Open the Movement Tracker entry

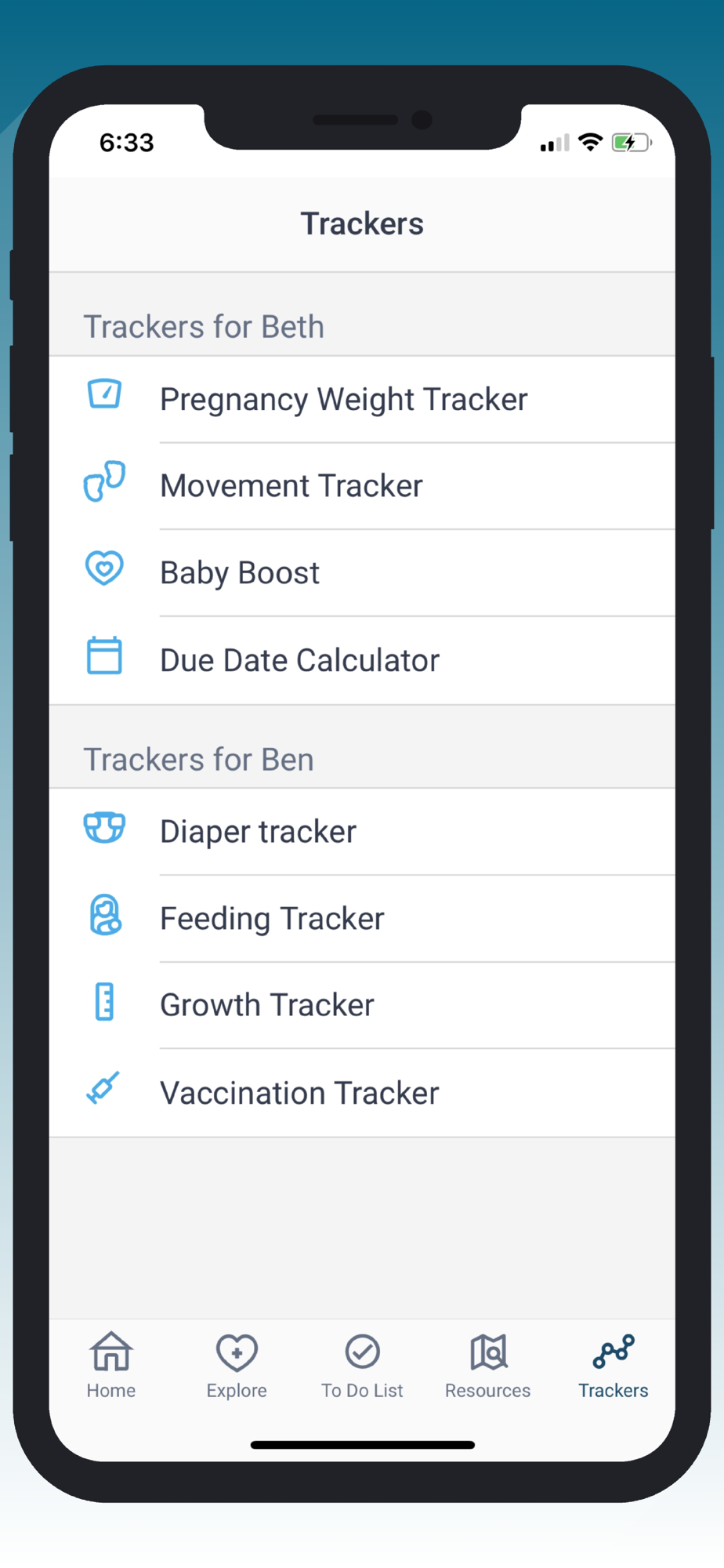pos(291,486)
